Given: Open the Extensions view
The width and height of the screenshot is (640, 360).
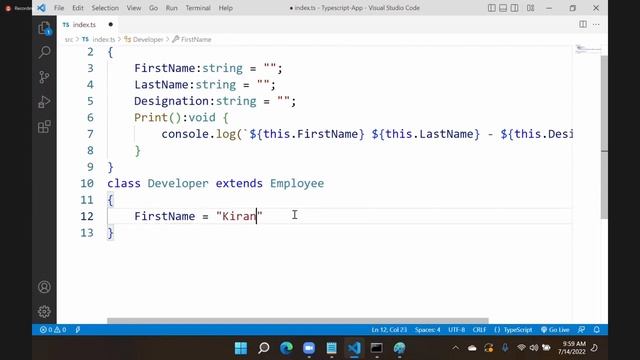Looking at the screenshot, I should [x=44, y=127].
